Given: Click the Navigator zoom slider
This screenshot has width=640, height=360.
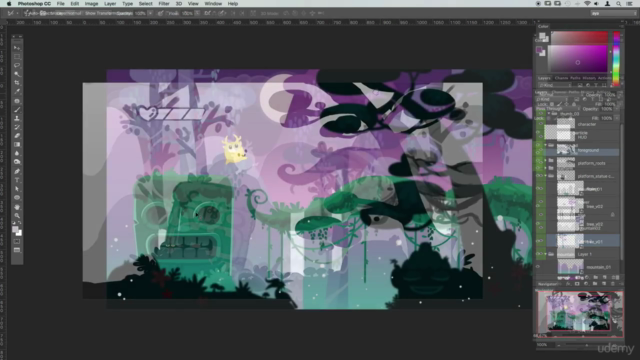Looking at the screenshot, I should 588,345.
